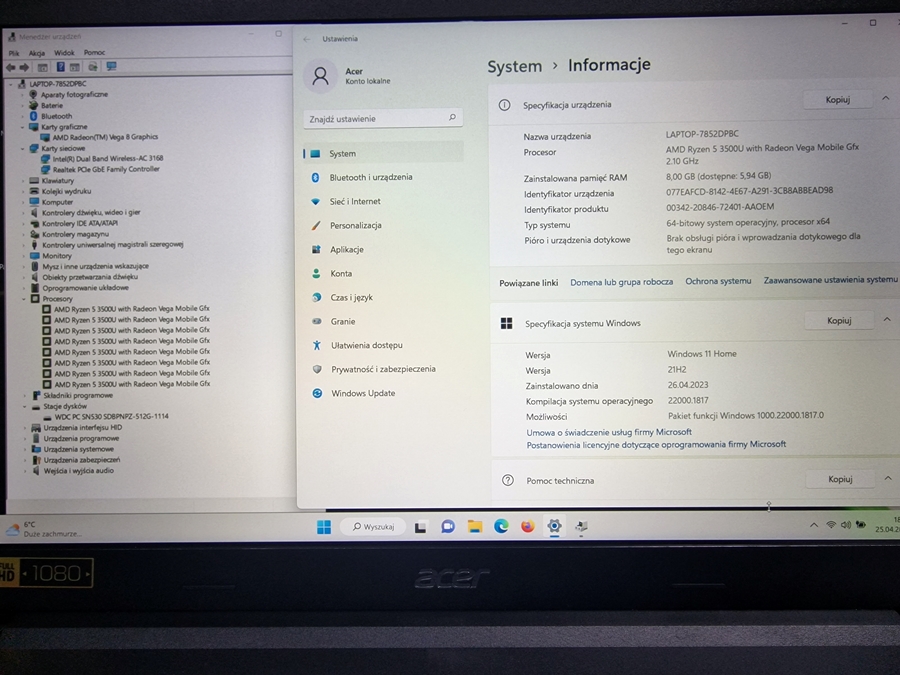Open Postanowienia licencyjne Microsoft link
The width and height of the screenshot is (900, 675).
656,444
